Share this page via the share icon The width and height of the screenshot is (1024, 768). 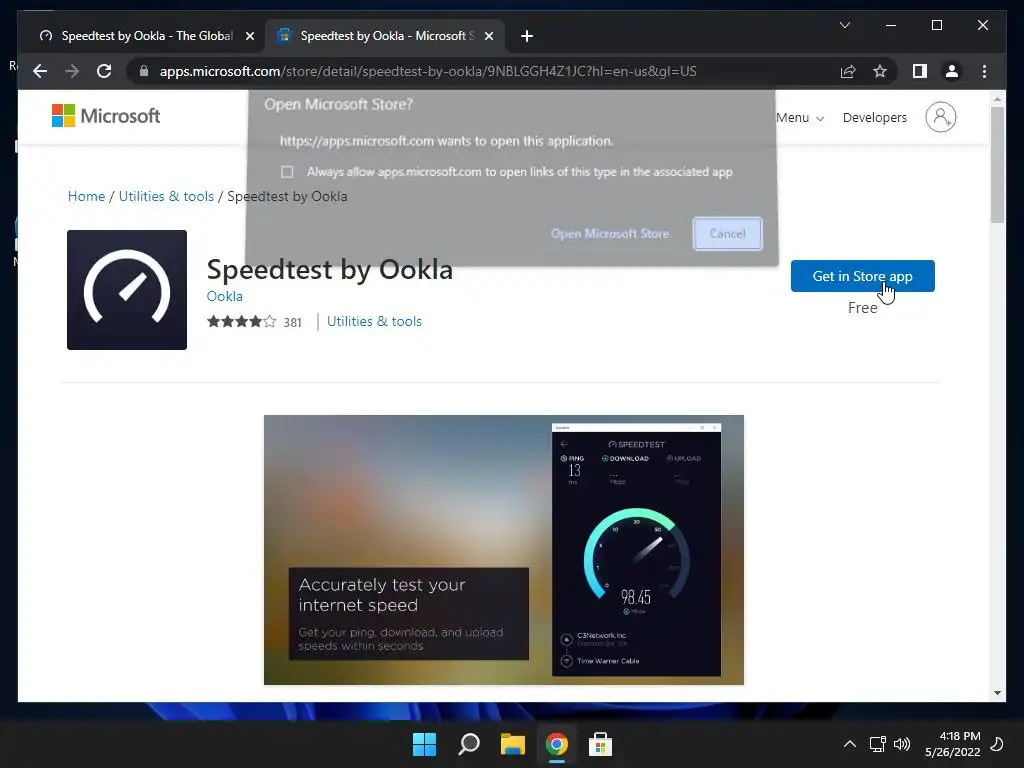pos(848,71)
